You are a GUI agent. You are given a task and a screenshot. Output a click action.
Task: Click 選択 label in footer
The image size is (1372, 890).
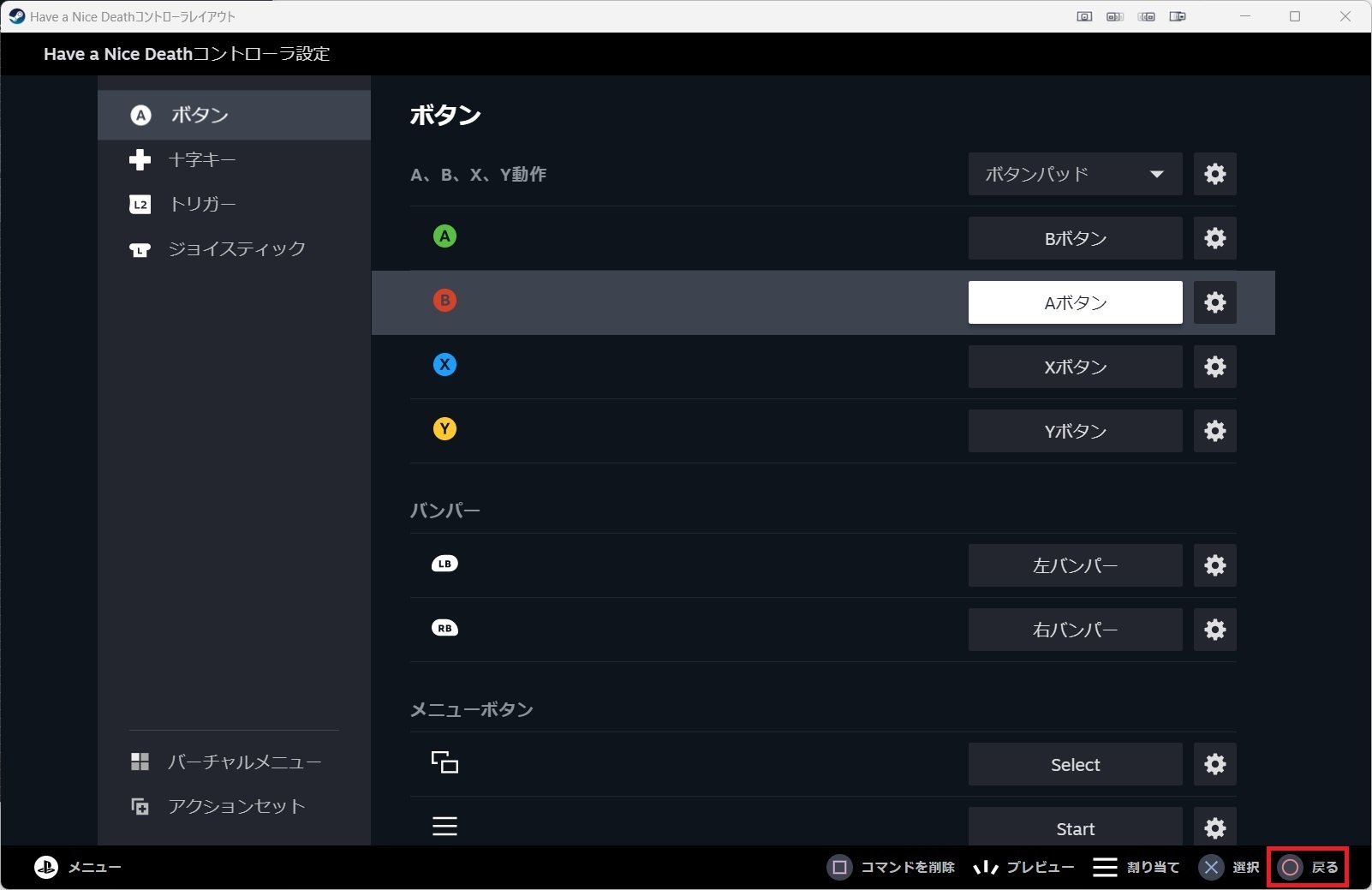pos(1245,868)
